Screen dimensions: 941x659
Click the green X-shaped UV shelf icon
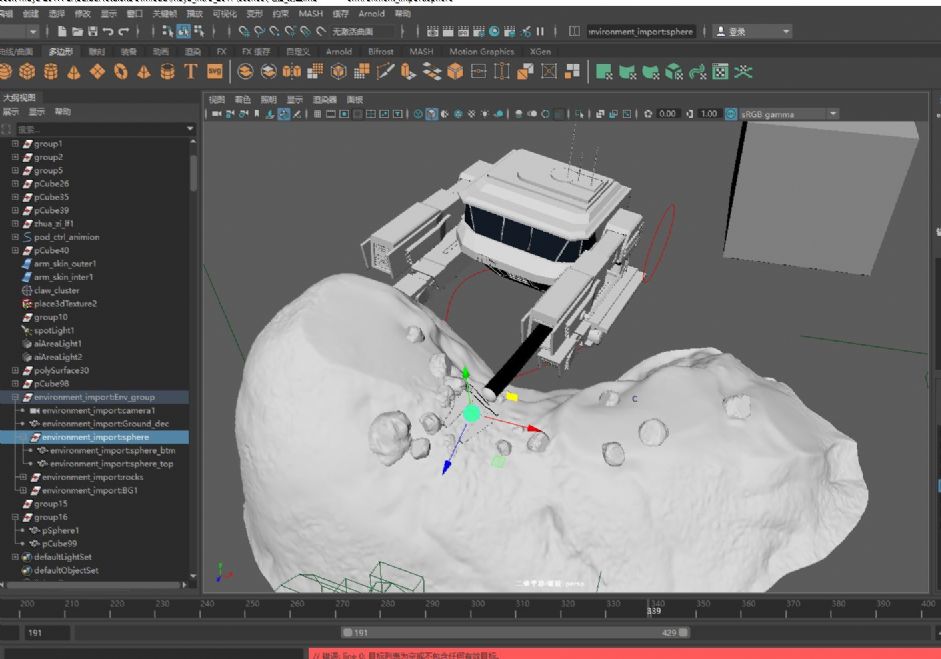(x=743, y=72)
